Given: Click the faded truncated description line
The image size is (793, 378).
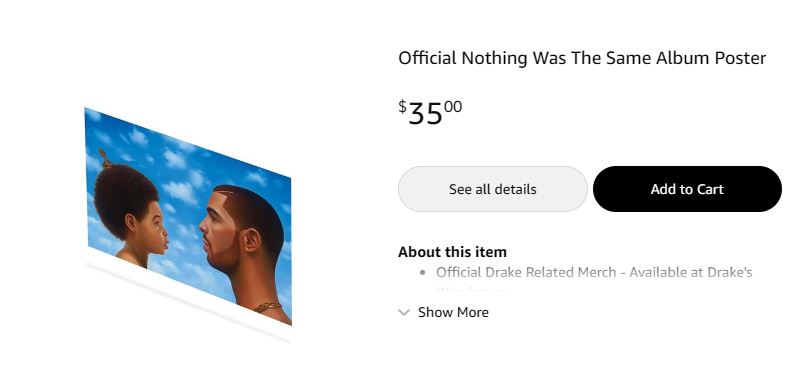Looking at the screenshot, I should [470, 290].
